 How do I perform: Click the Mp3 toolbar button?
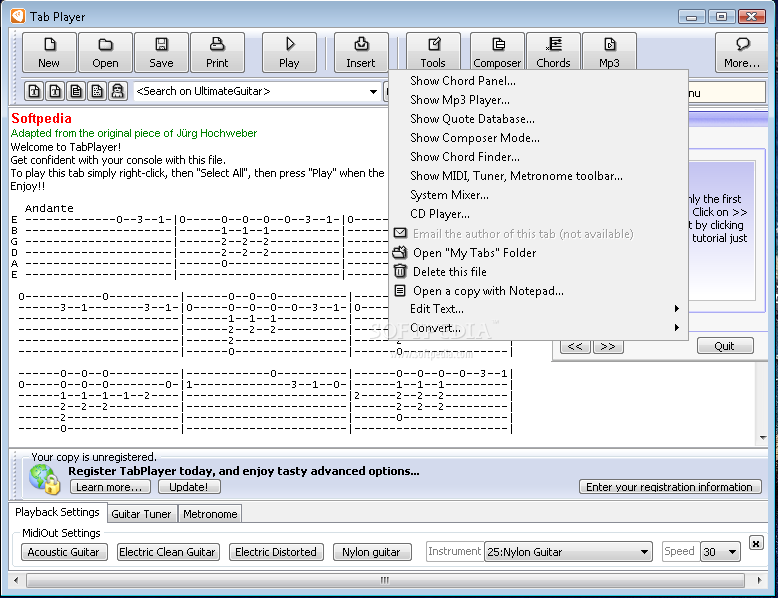coord(609,53)
